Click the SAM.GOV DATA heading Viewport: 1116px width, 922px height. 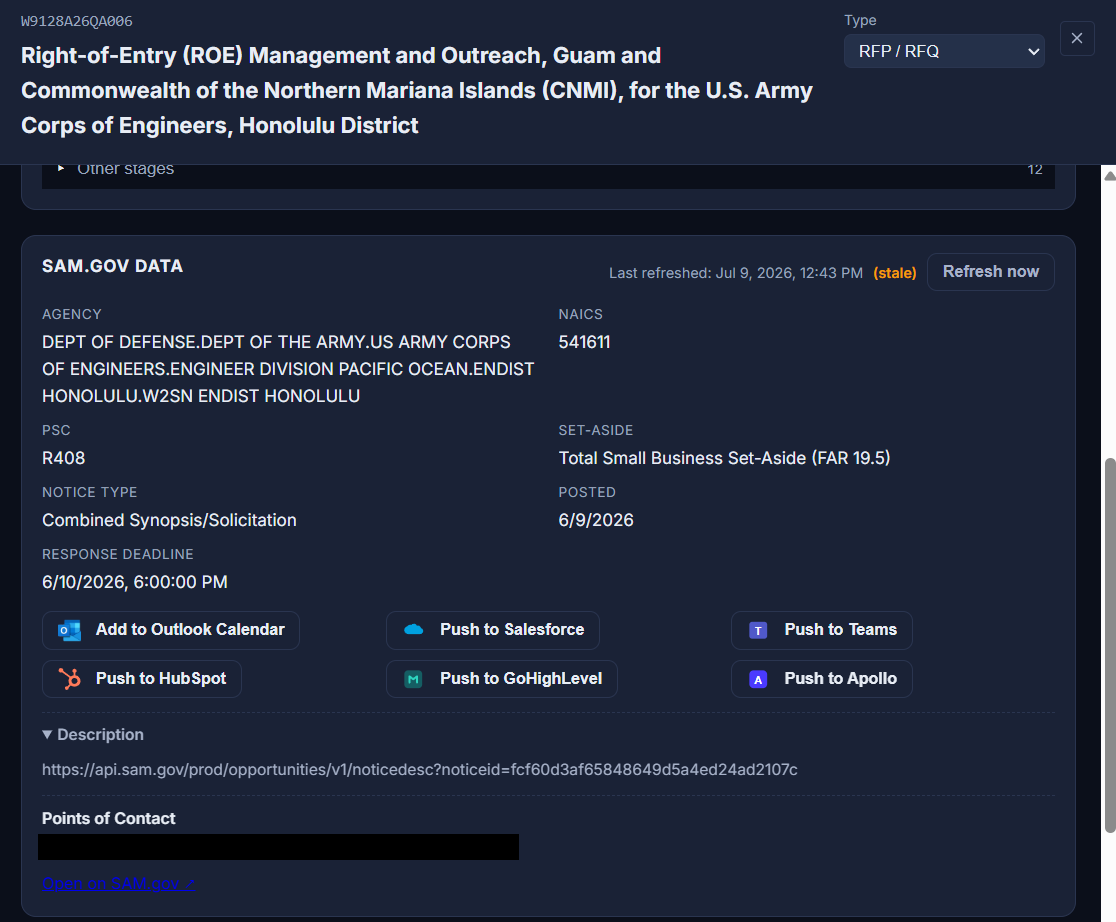click(x=112, y=266)
